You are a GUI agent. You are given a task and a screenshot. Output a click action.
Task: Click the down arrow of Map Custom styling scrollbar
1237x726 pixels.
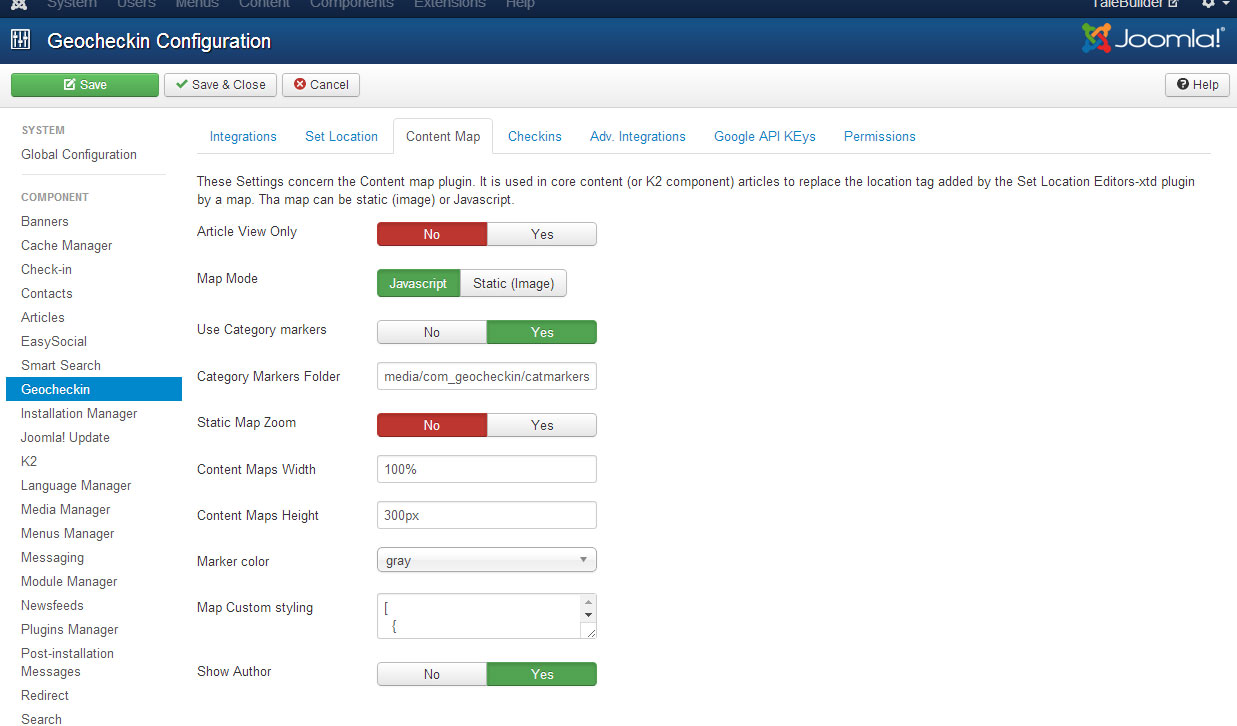coord(588,615)
